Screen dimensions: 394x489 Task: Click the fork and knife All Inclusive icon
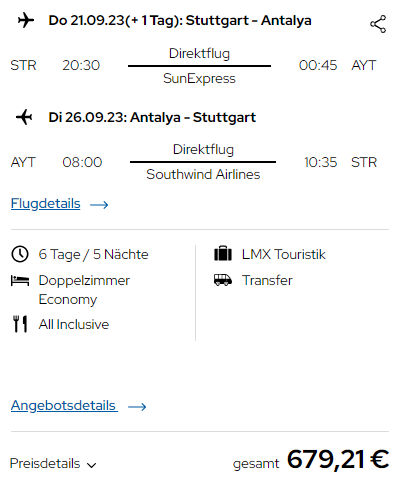pos(20,324)
